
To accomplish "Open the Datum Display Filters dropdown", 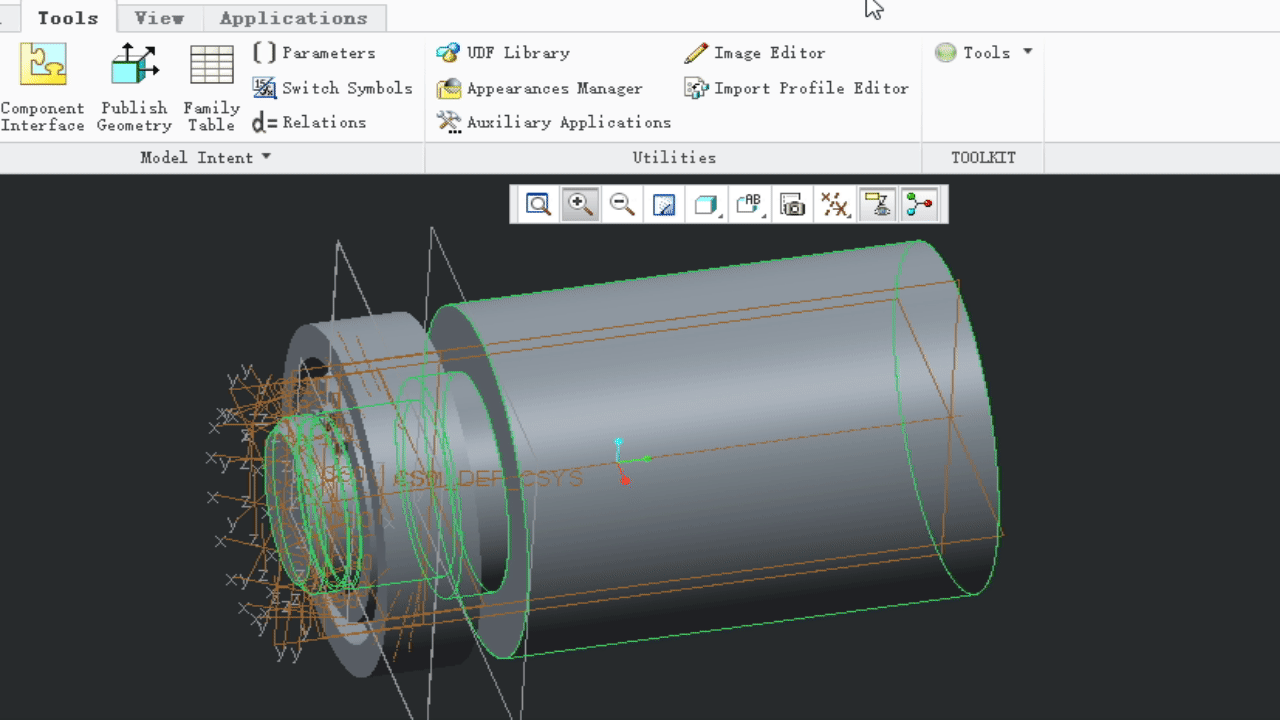I will [x=835, y=205].
